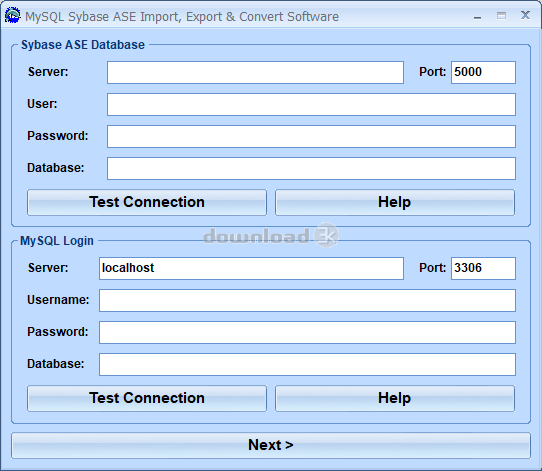Click the Next > button
542x471 pixels.
tap(271, 445)
